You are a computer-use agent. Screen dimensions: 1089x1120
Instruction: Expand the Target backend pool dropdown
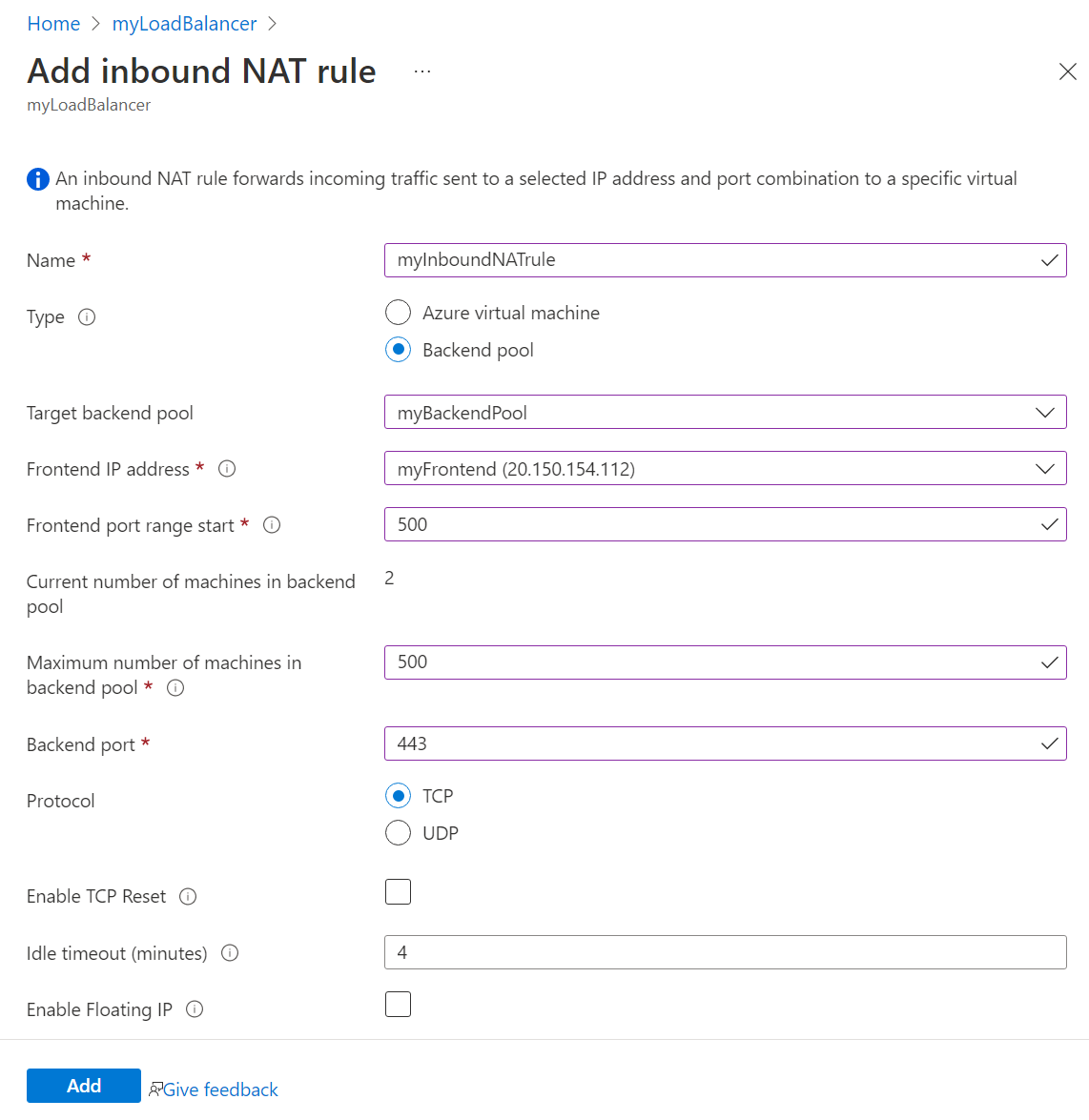725,413
